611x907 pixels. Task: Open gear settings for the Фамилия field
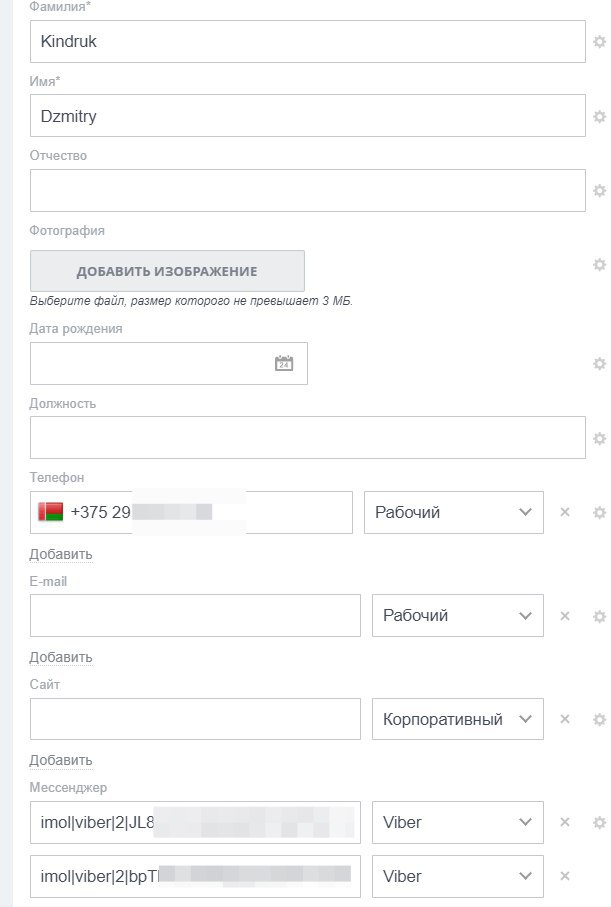[x=599, y=42]
